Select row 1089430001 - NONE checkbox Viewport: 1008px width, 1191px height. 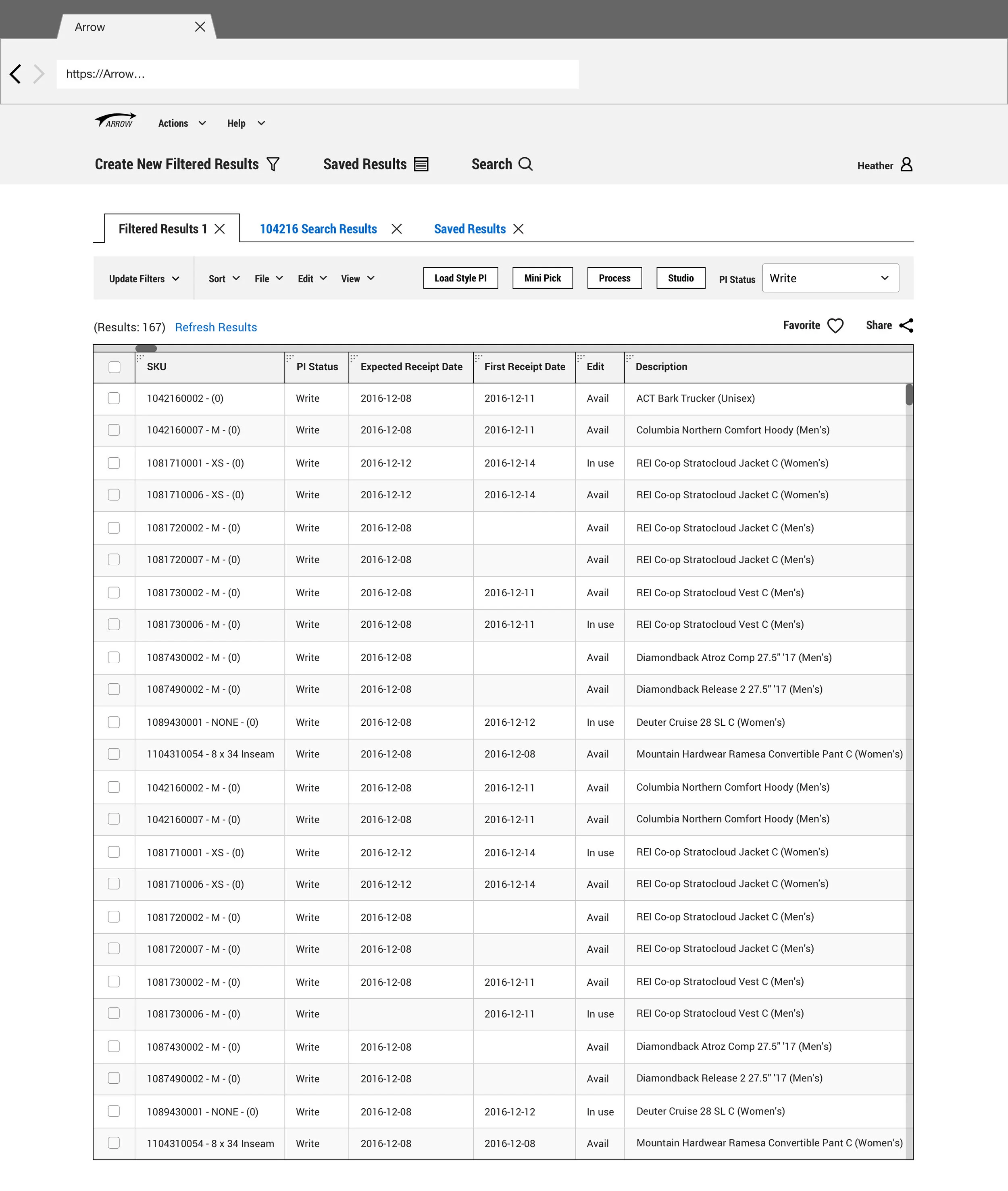point(114,723)
